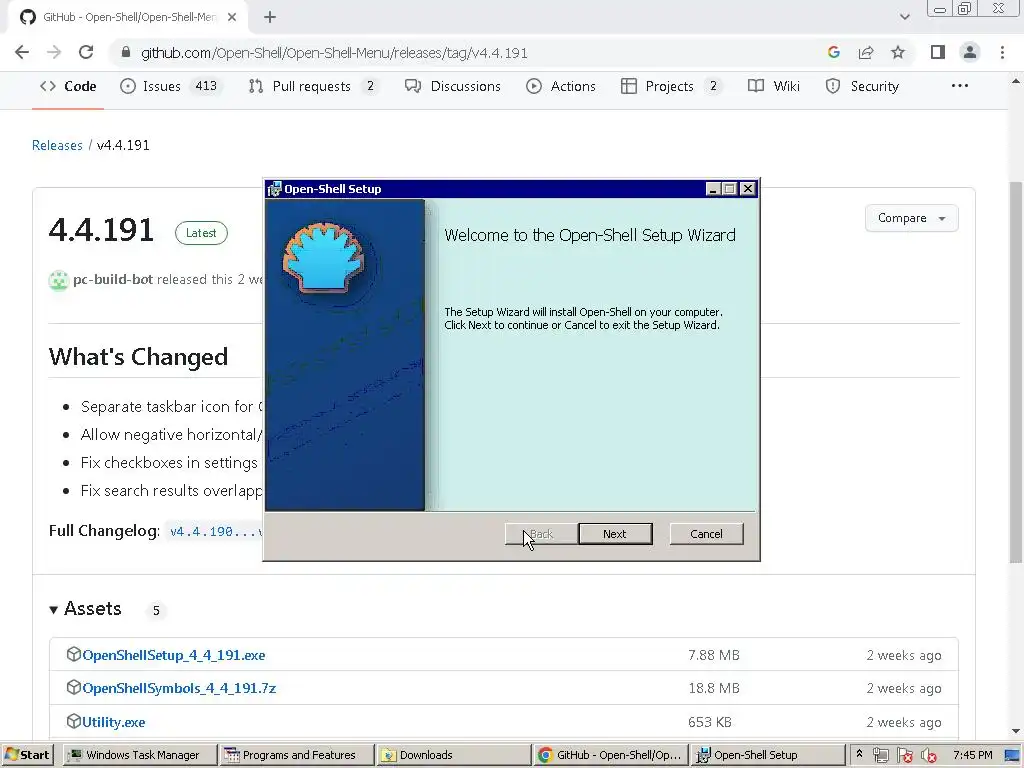This screenshot has height=768, width=1024.
Task: Click the scrollbar up arrow
Action: (x=1016, y=81)
